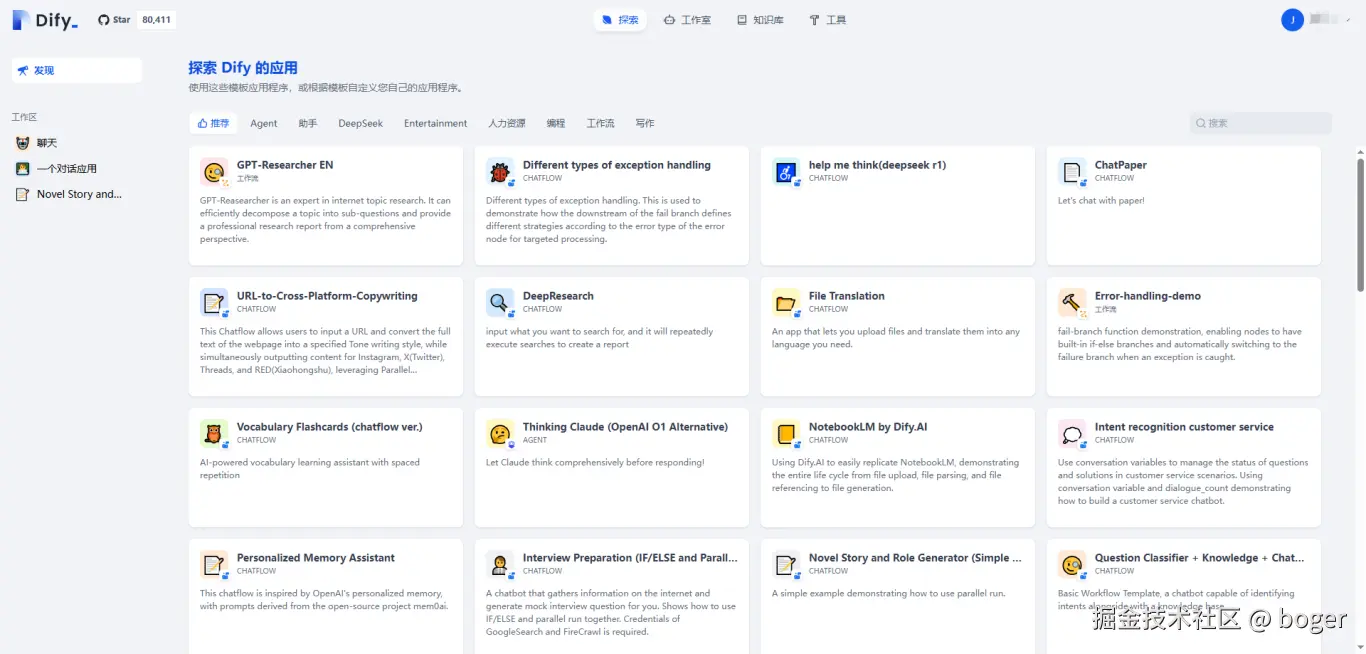Click the 探索 Dify 的应用 heading
This screenshot has width=1366, height=654.
[243, 68]
